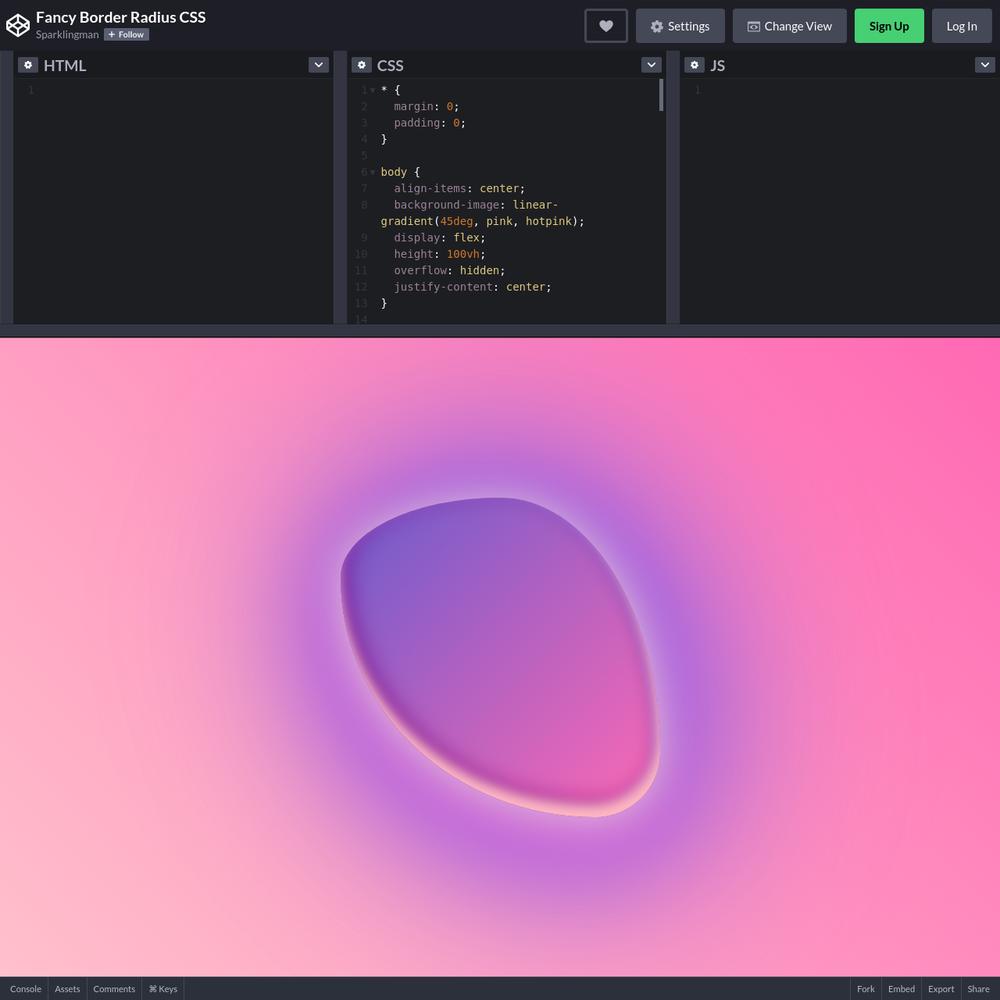
Task: Click the 'hotpink' color value in CSS
Action: pyautogui.click(x=548, y=221)
